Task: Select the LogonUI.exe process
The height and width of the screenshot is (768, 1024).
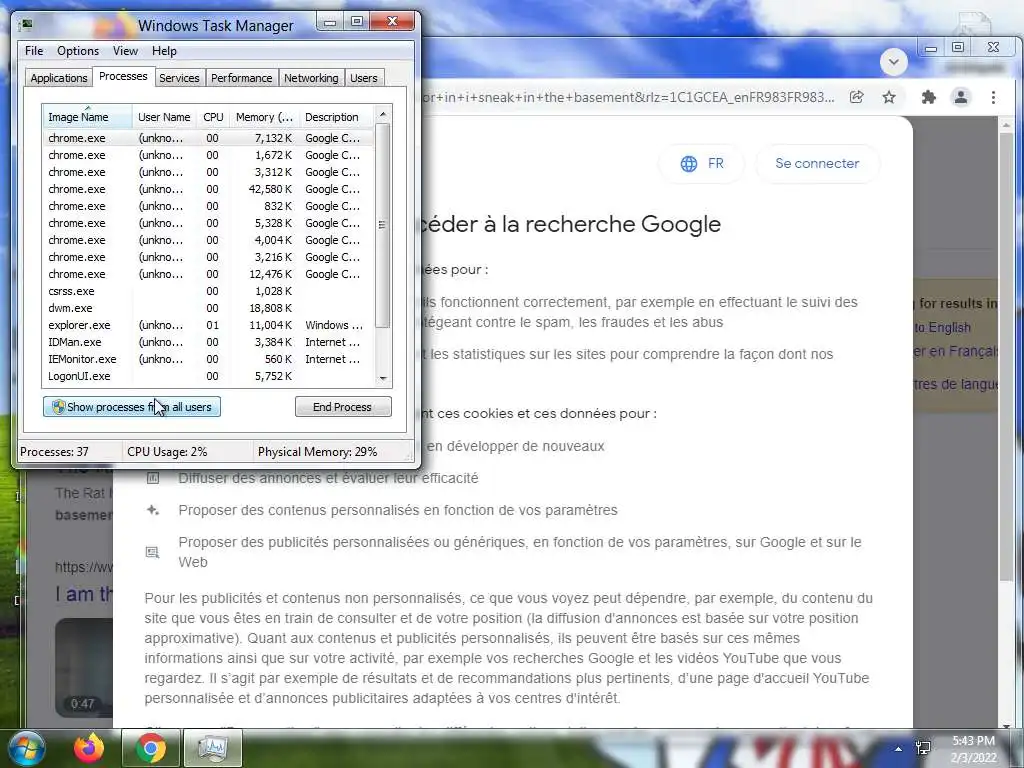Action: point(208,376)
